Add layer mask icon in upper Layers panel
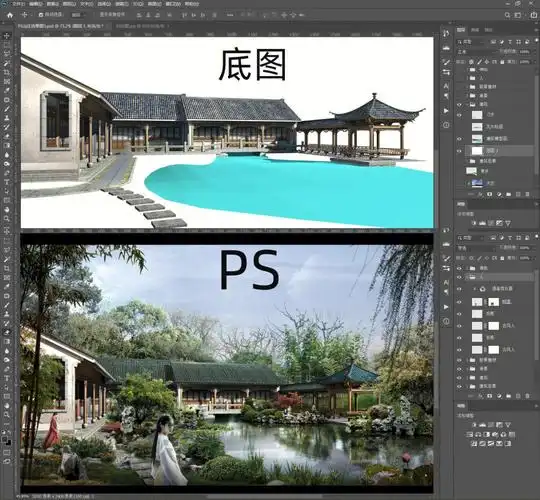This screenshot has height=500, width=540. coord(490,195)
